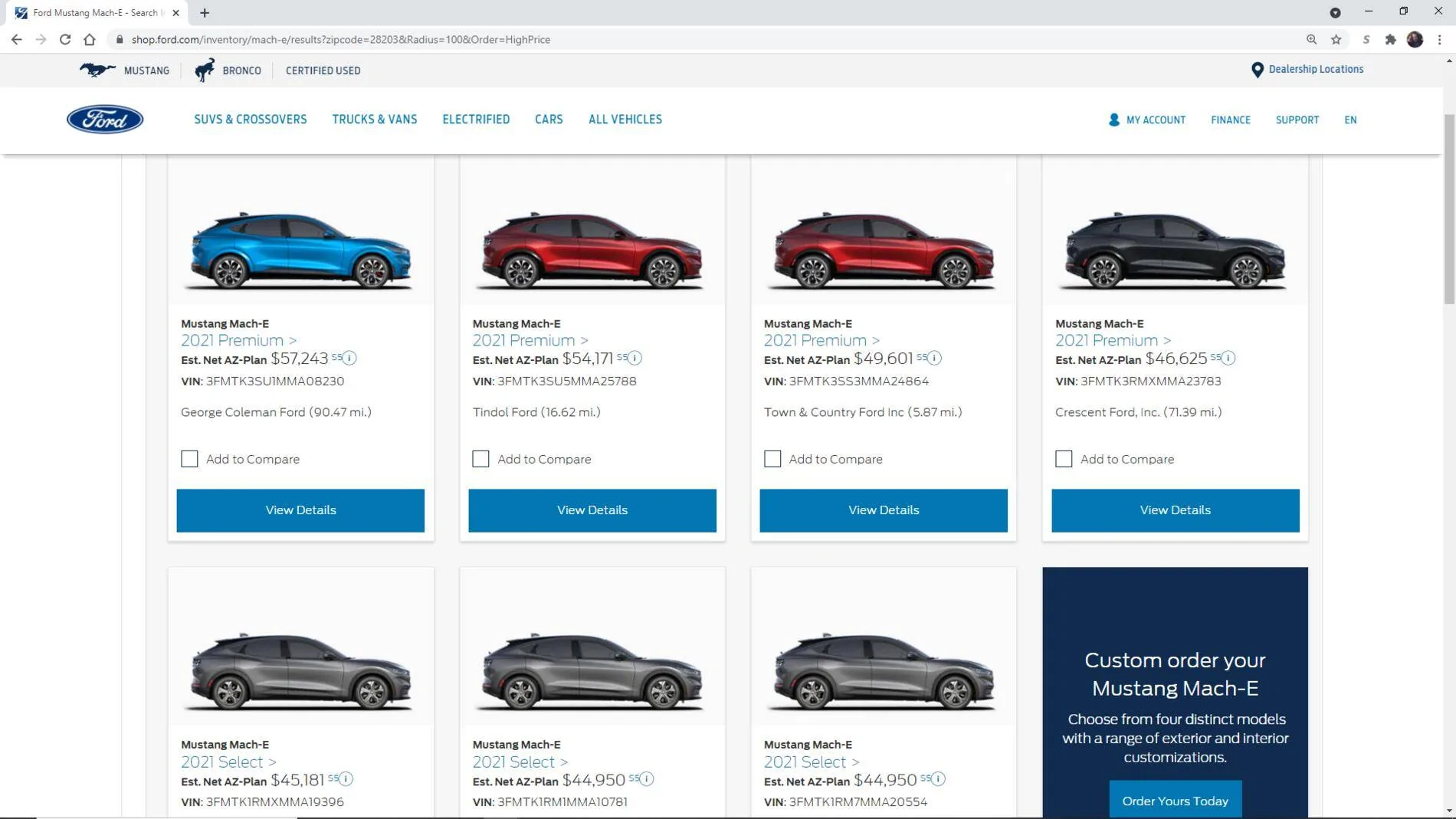Viewport: 1456px width, 819px height.
Task: Click the black Mach-E car image
Action: point(1176,251)
